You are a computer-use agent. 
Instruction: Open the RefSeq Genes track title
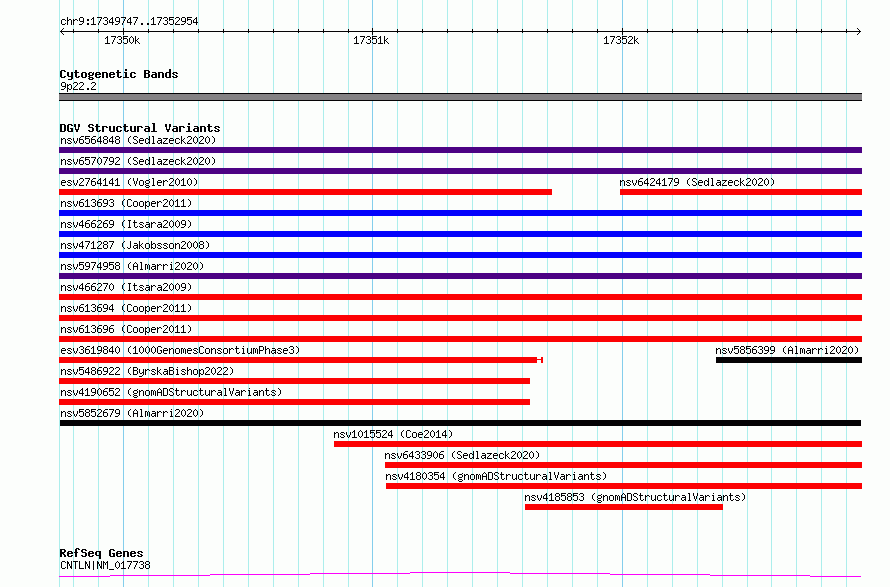coord(102,553)
